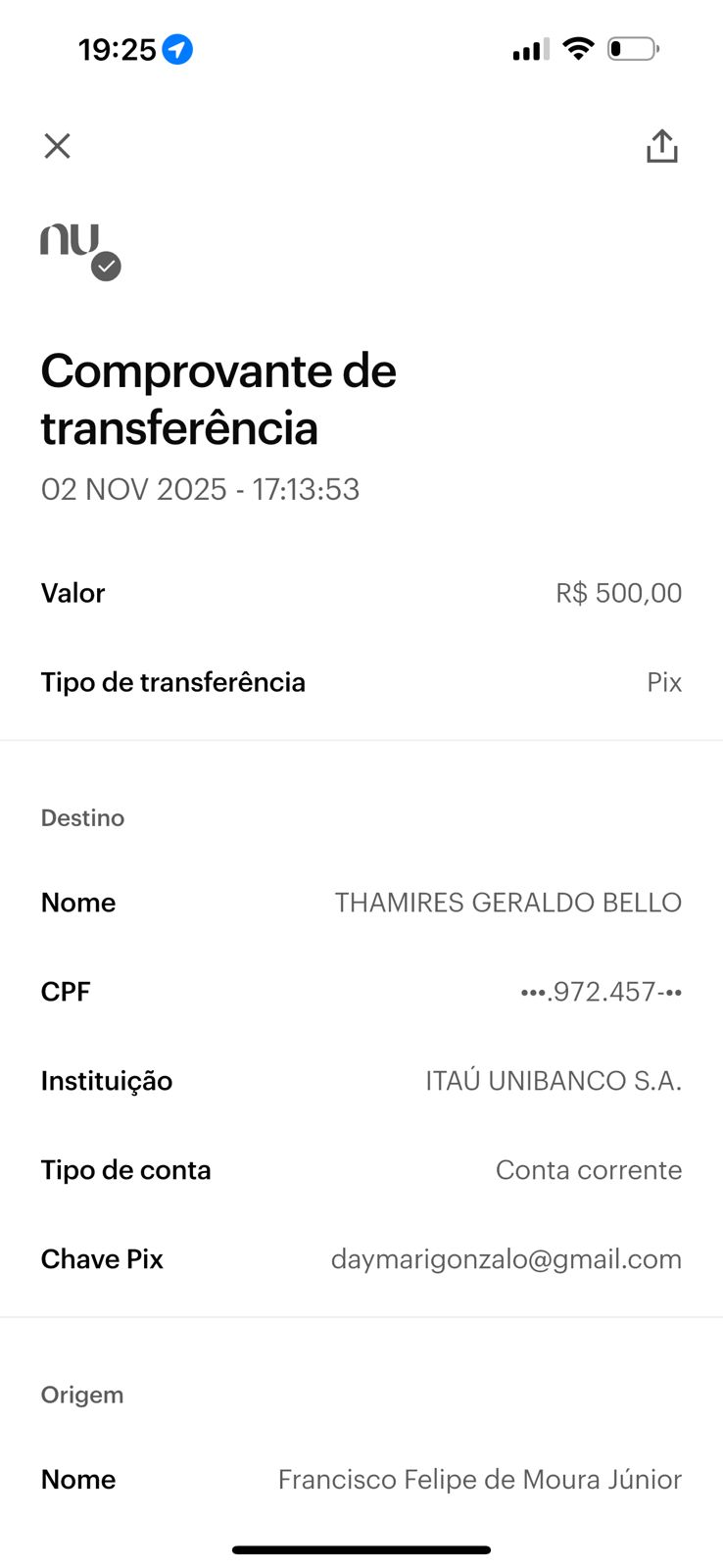Tap the cellular signal bars
Image resolution: width=723 pixels, height=1568 pixels.
(530, 49)
